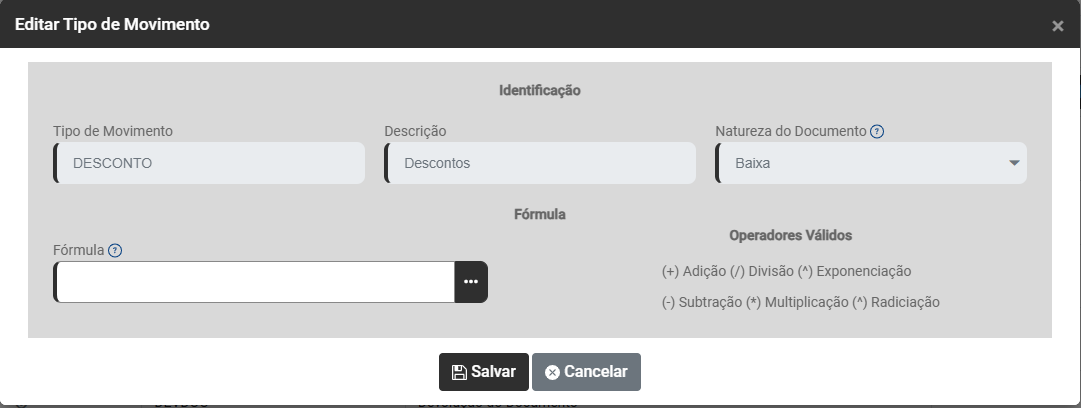Click the Operadores Válidos heading
Screen dimensions: 1081x408
(x=790, y=235)
